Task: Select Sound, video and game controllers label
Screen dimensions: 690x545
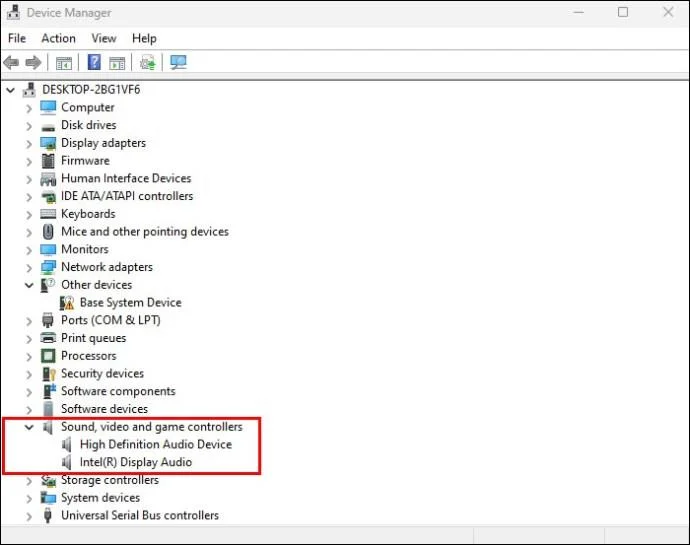Action: 152,427
